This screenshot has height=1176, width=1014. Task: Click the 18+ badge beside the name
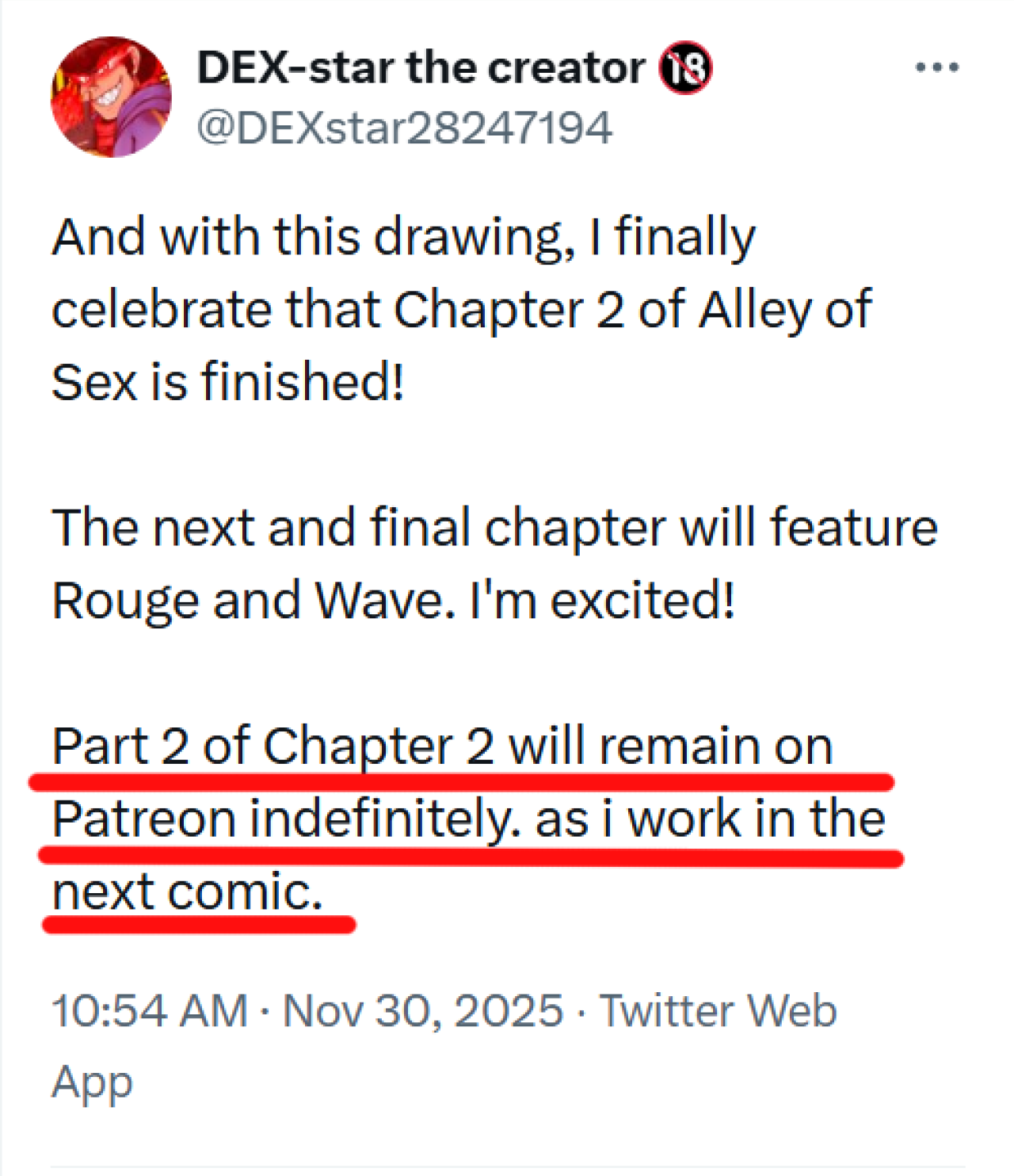pos(686,68)
